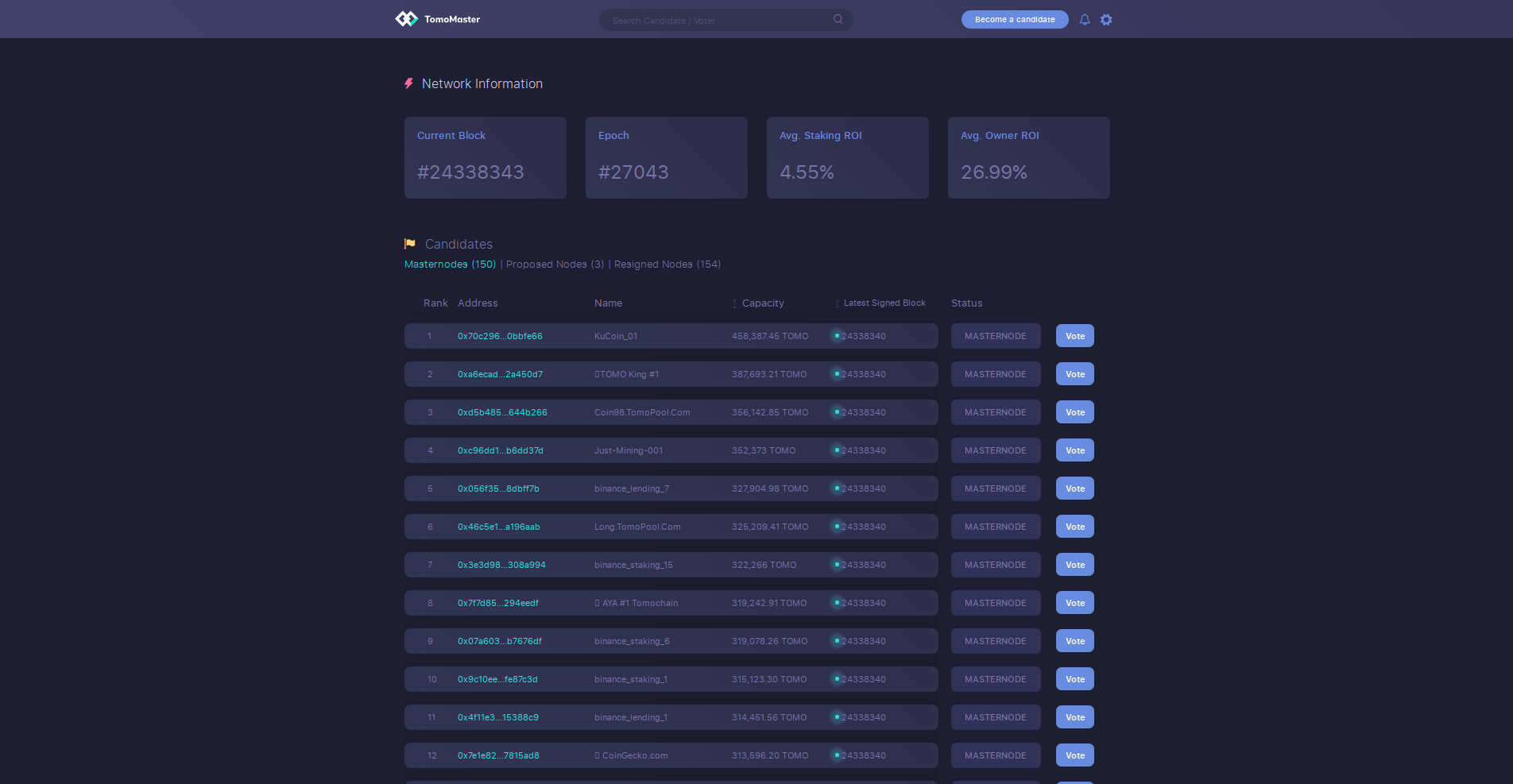Click the Search Candidate / Voter field
1513x784 pixels.
tap(715, 19)
